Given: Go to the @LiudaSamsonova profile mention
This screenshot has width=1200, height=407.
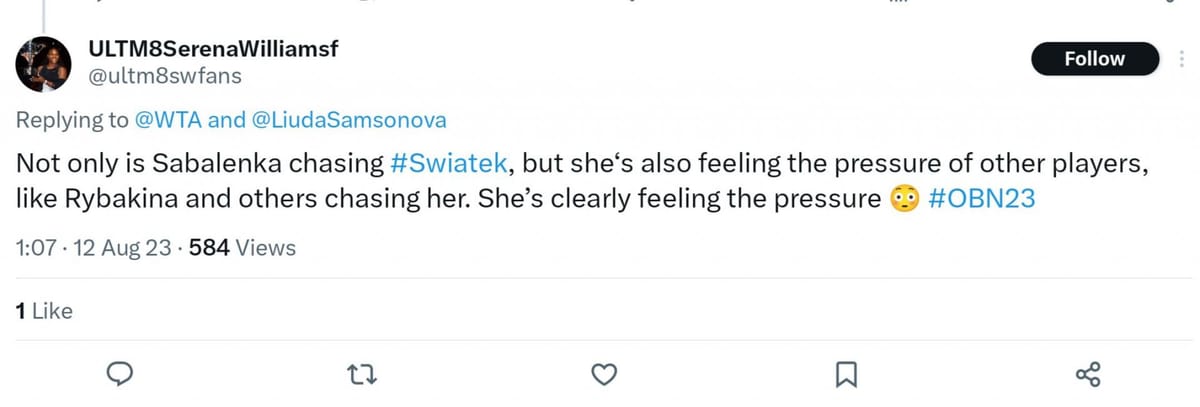Looking at the screenshot, I should tap(349, 121).
